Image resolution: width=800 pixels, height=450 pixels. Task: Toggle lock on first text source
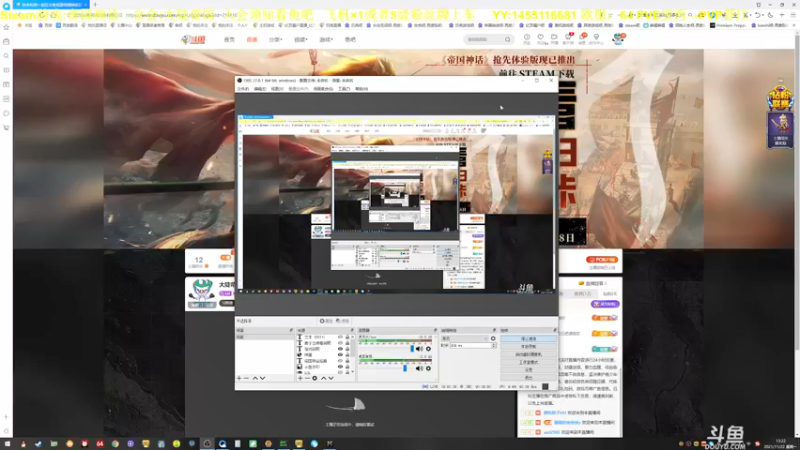tap(347, 337)
